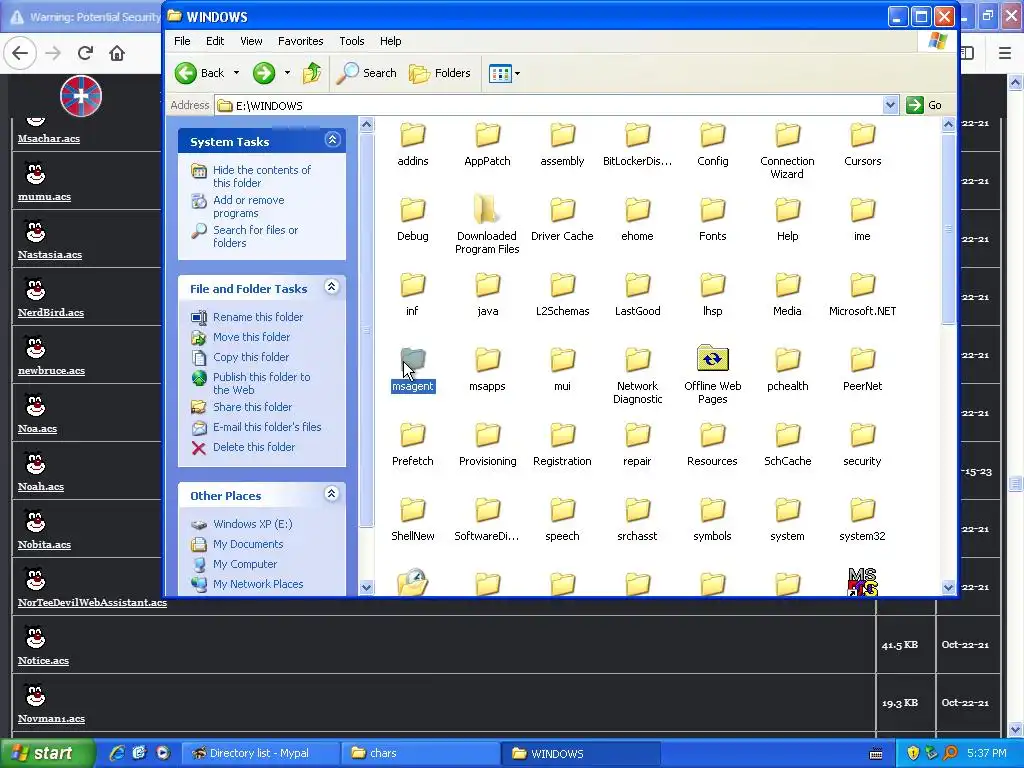Click Rename this folder
This screenshot has height=768, width=1024.
pos(258,317)
